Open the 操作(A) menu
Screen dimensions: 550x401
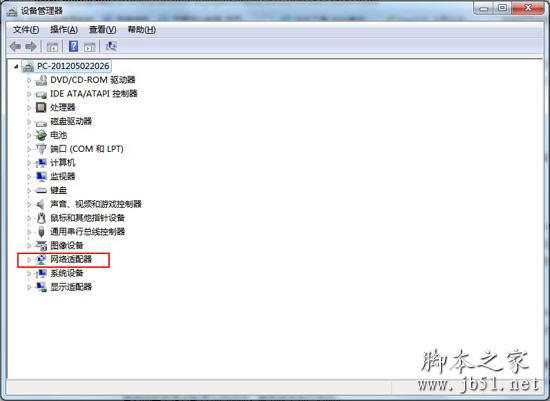(x=64, y=30)
